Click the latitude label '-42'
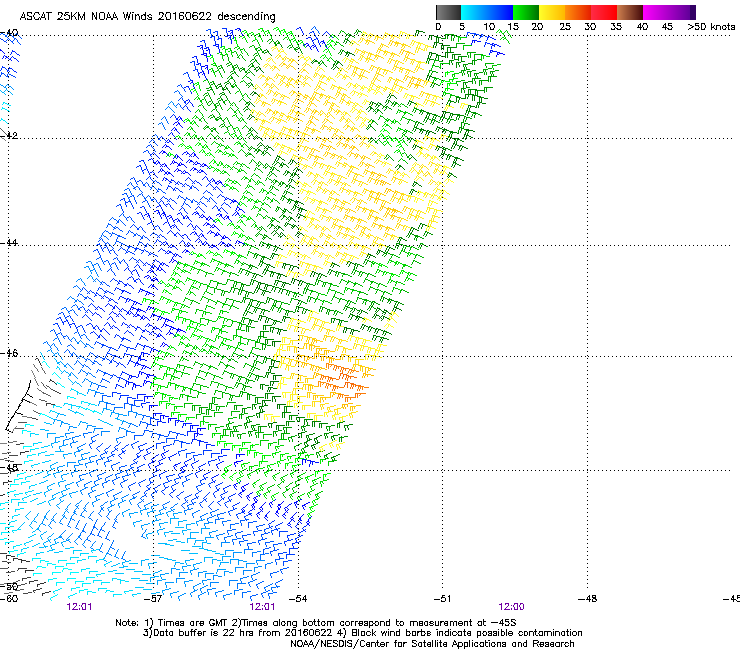Screen dimensions: 740x650 click(9, 135)
